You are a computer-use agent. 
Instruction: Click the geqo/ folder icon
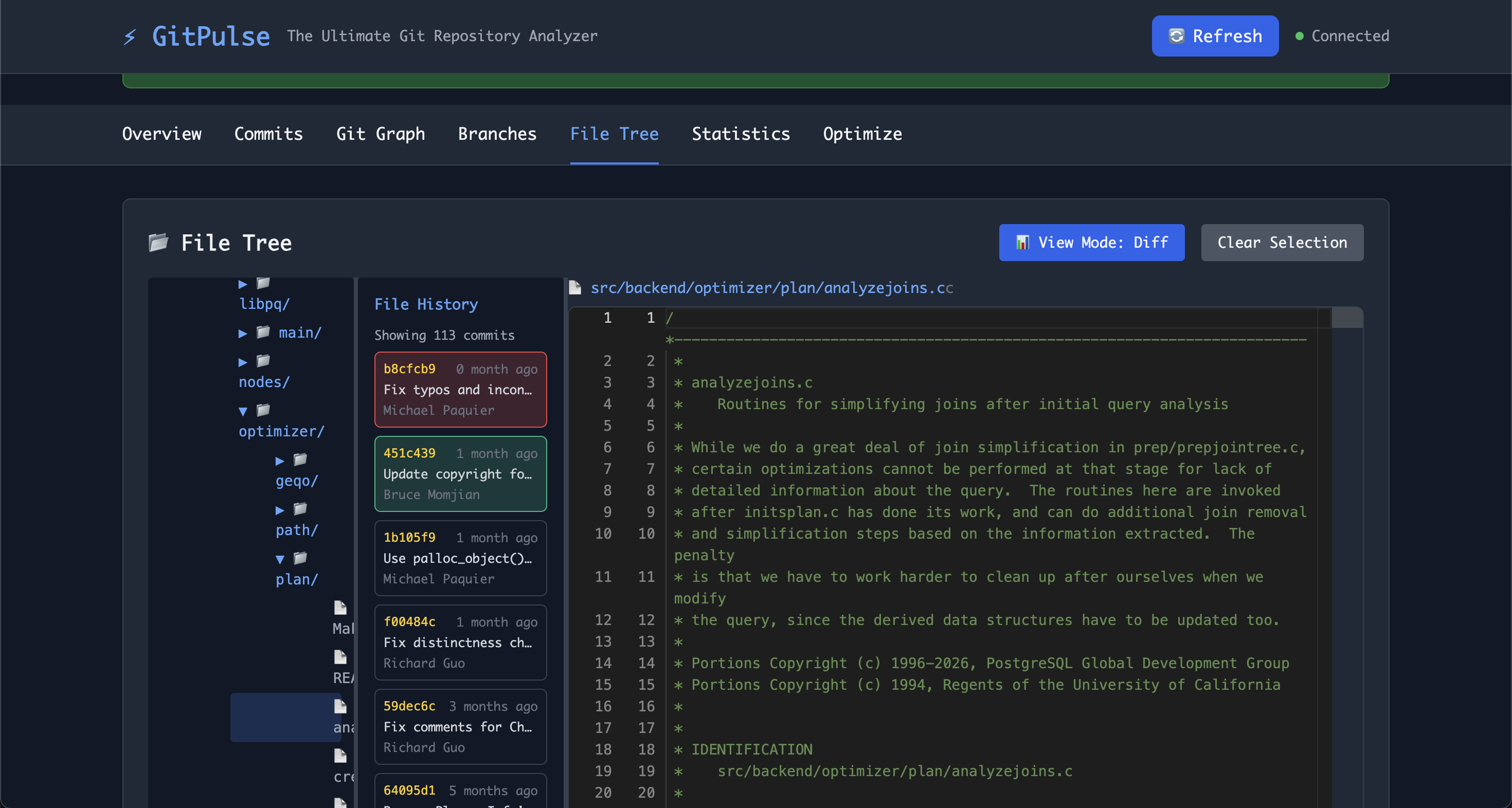point(300,460)
